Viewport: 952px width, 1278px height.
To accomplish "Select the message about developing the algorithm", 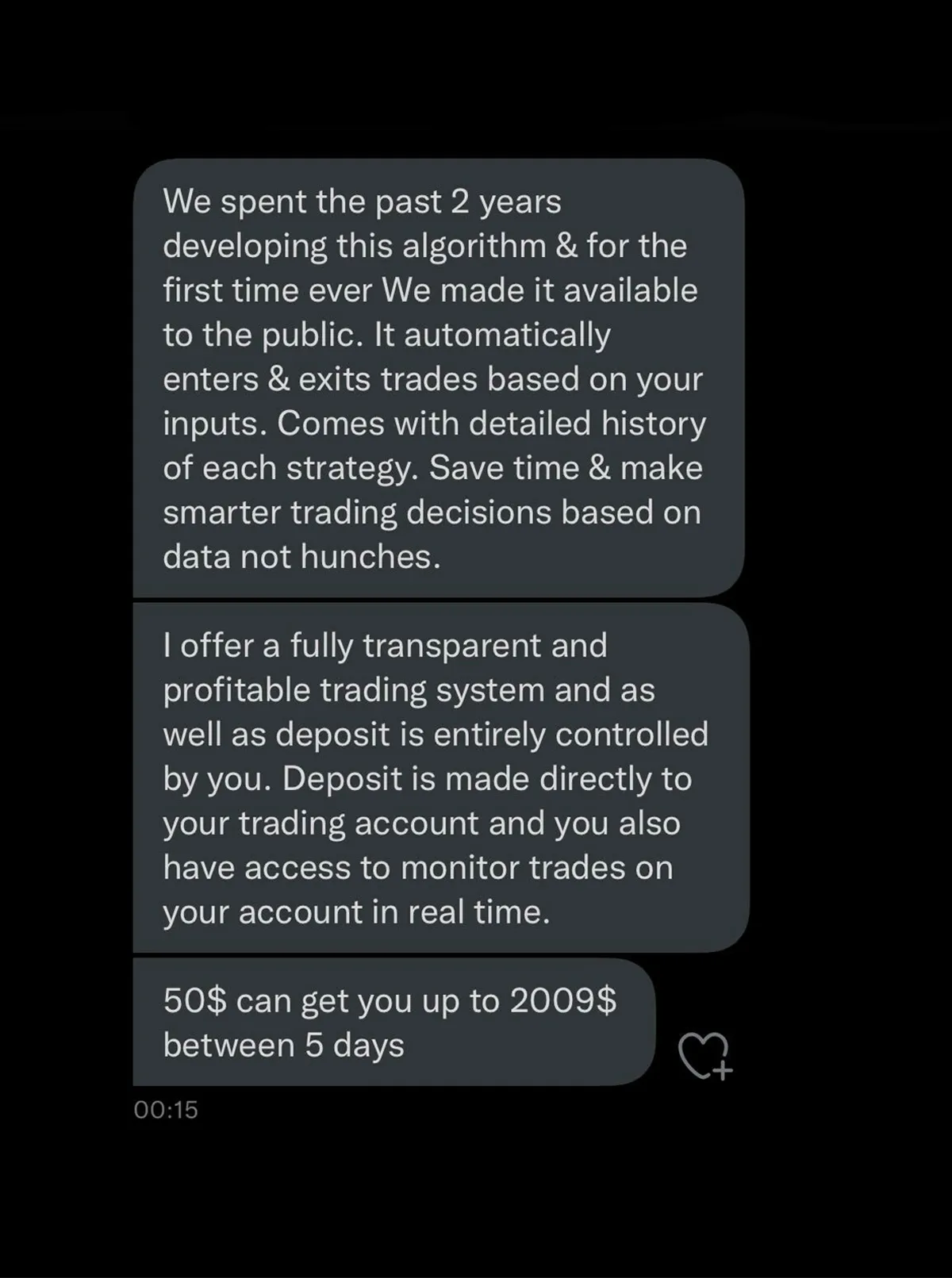I will [438, 378].
